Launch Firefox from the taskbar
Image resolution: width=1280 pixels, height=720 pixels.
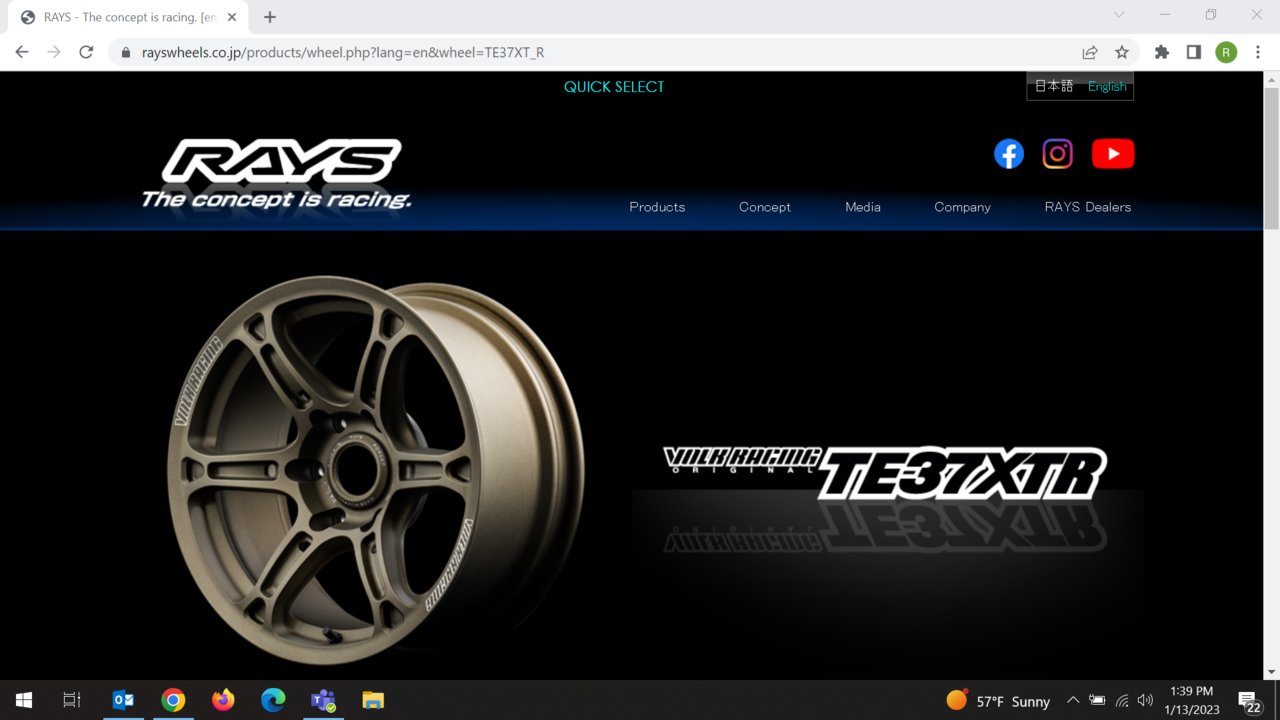tap(223, 700)
